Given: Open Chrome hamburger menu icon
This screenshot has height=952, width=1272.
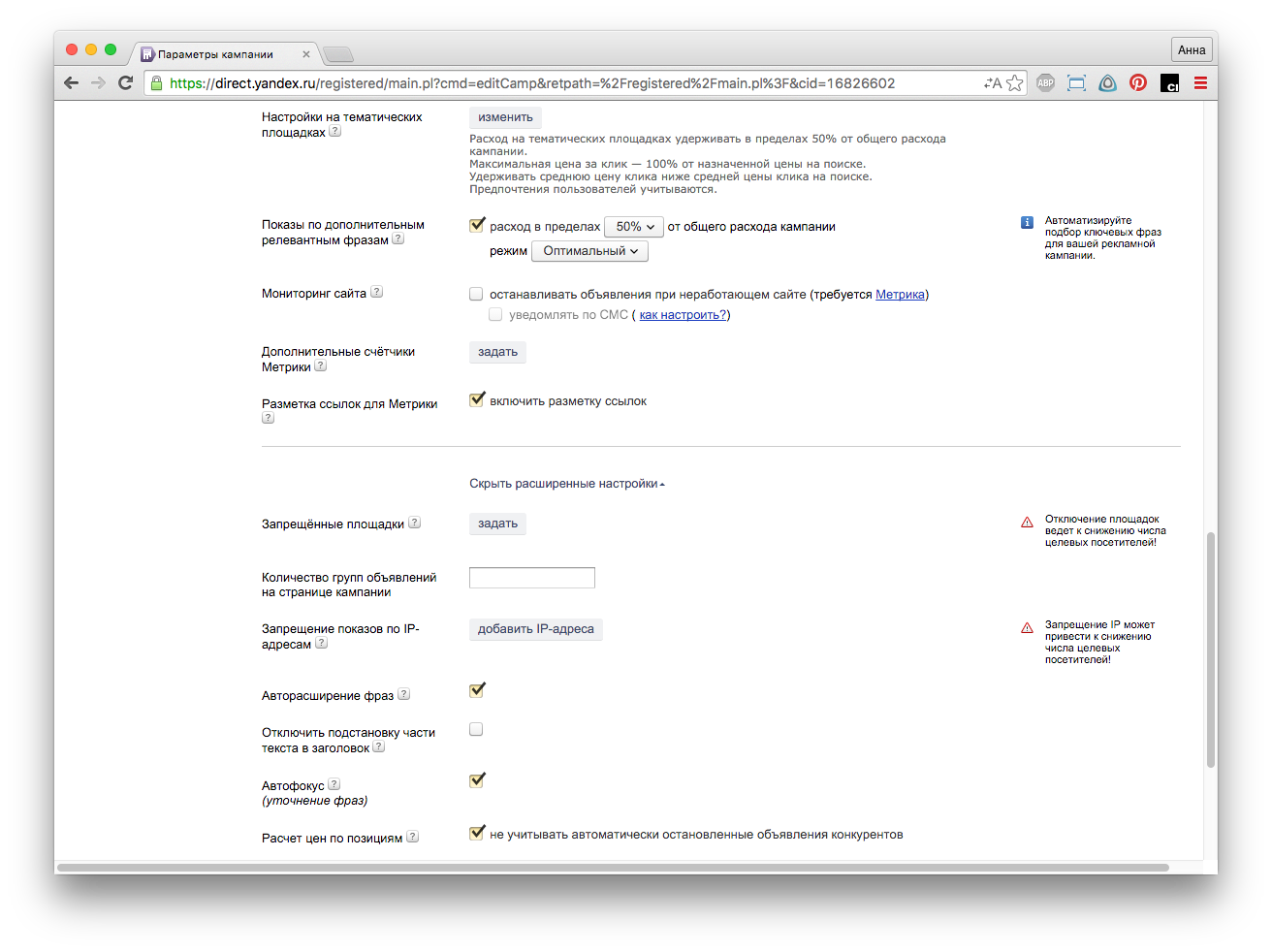Looking at the screenshot, I should click(x=1200, y=83).
